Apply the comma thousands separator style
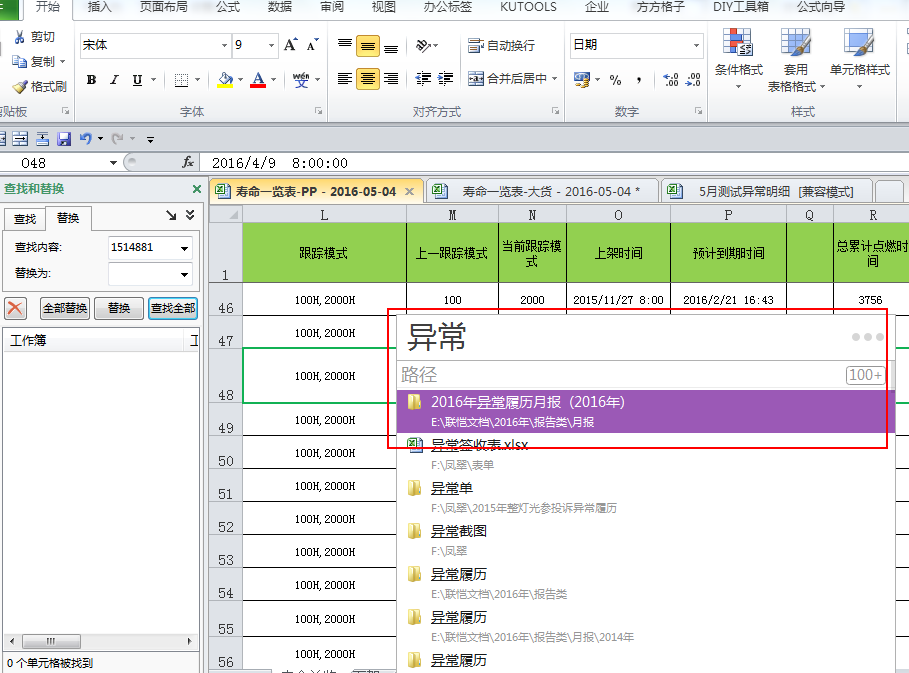 point(639,80)
